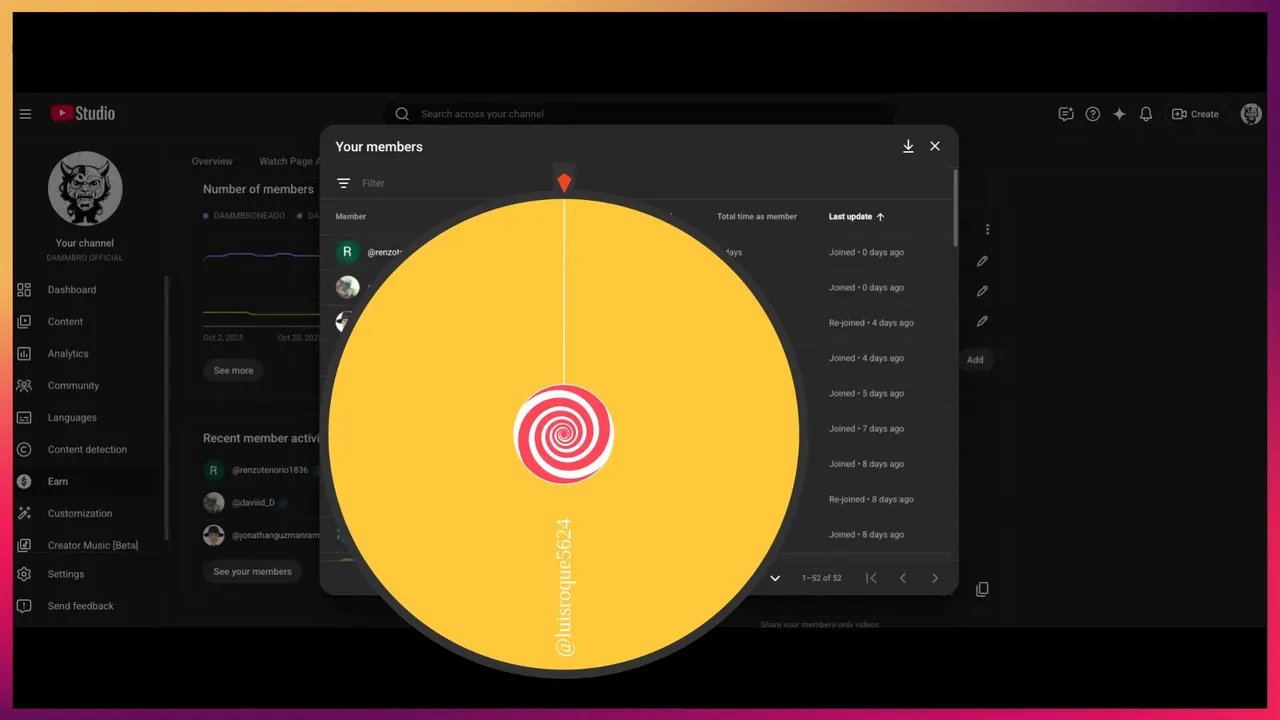
Task: Click the red pointer marker atop the wheel
Action: (564, 182)
